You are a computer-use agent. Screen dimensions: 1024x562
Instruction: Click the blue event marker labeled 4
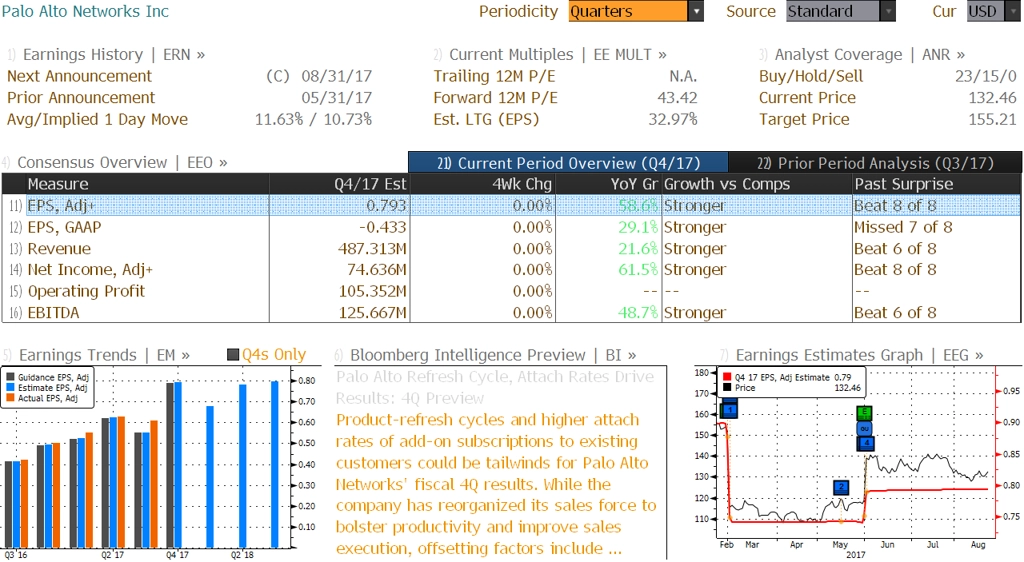865,443
